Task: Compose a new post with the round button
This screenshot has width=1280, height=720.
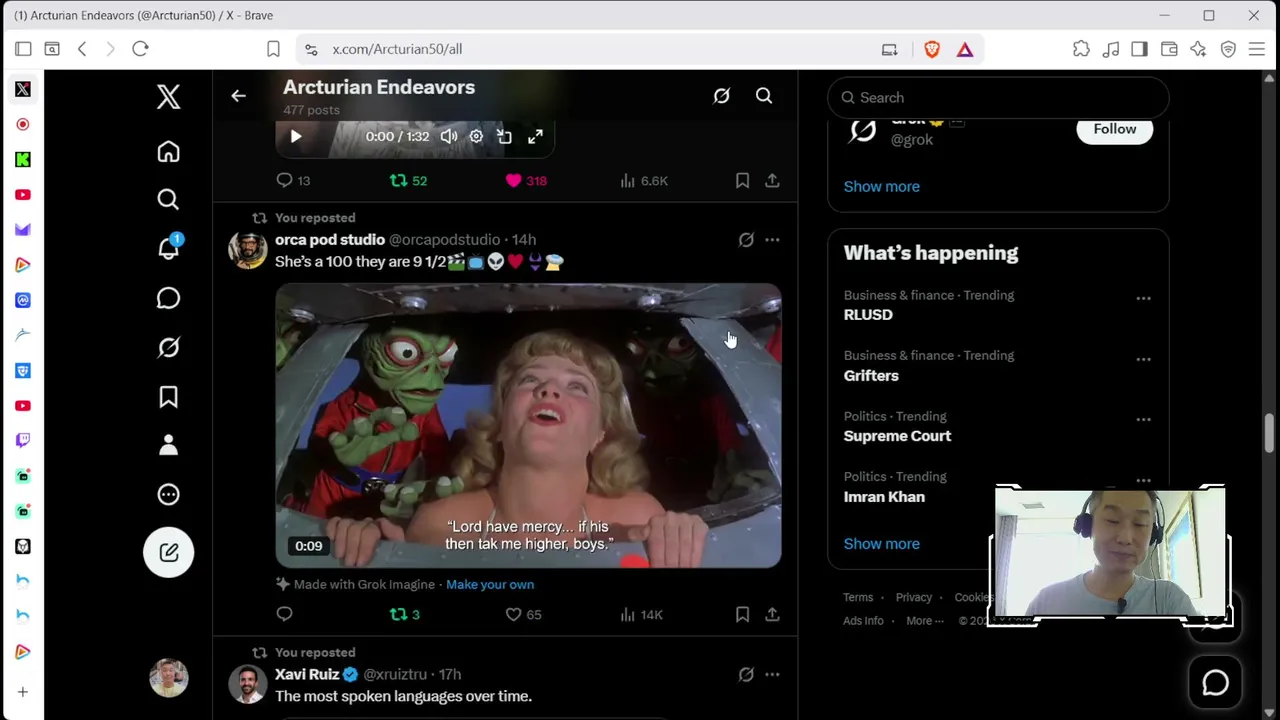Action: pyautogui.click(x=168, y=552)
